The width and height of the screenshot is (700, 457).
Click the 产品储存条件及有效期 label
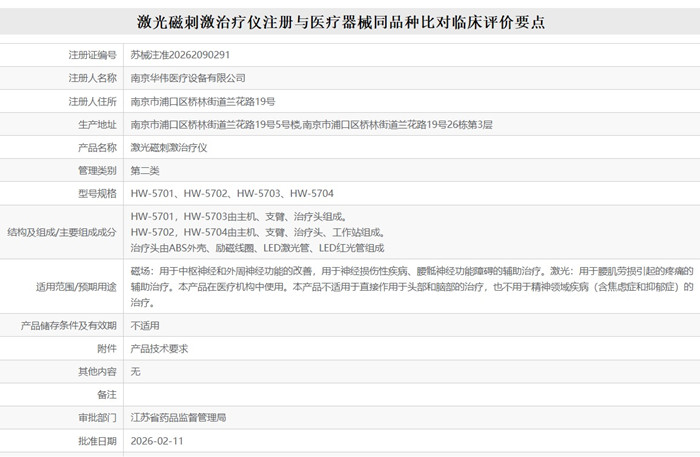pyautogui.click(x=68, y=325)
